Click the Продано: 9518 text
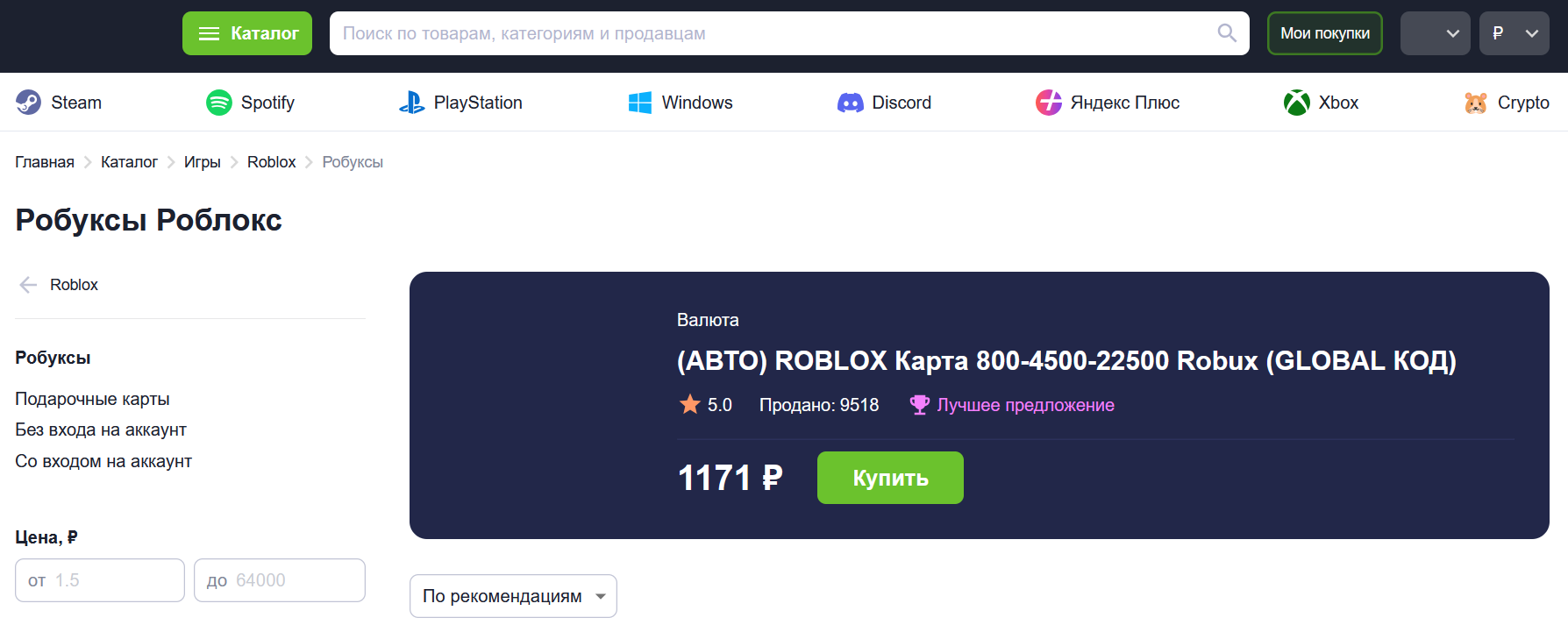 coord(819,405)
